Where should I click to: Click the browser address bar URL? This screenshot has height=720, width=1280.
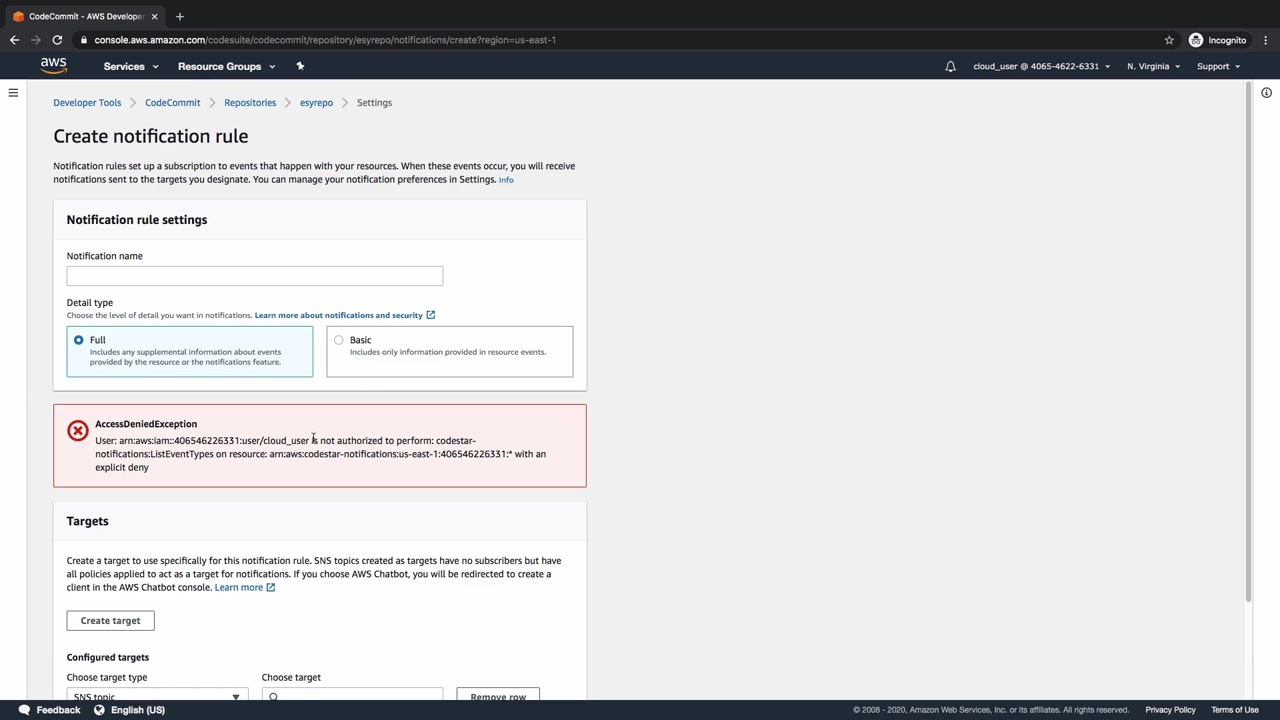tap(325, 40)
